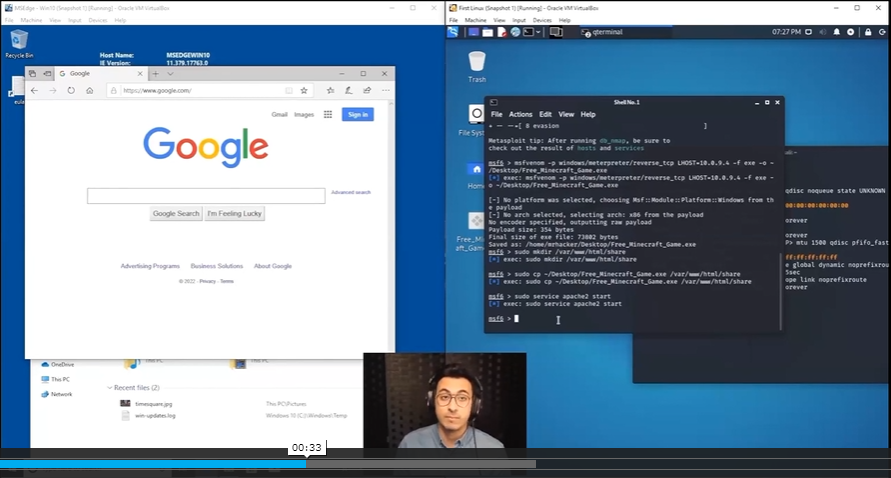Click the Sign in button on Google
This screenshot has height=478, width=891.
357,115
